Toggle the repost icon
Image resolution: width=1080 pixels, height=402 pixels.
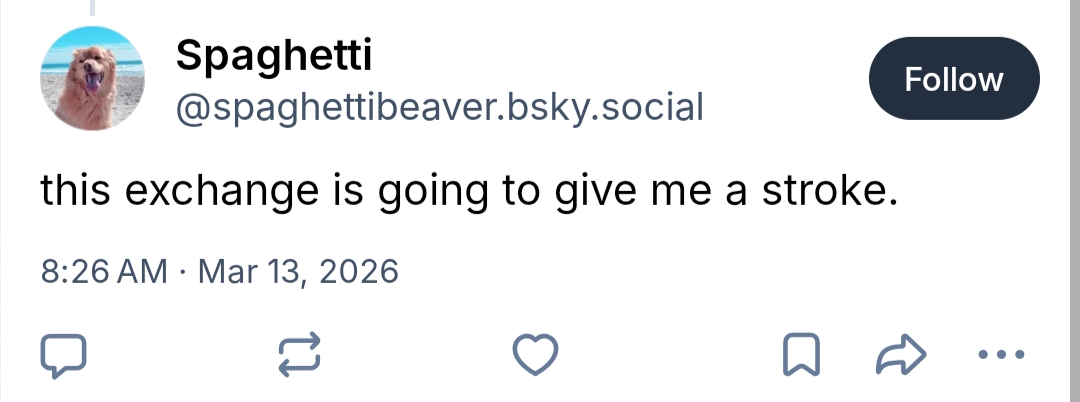(x=300, y=354)
